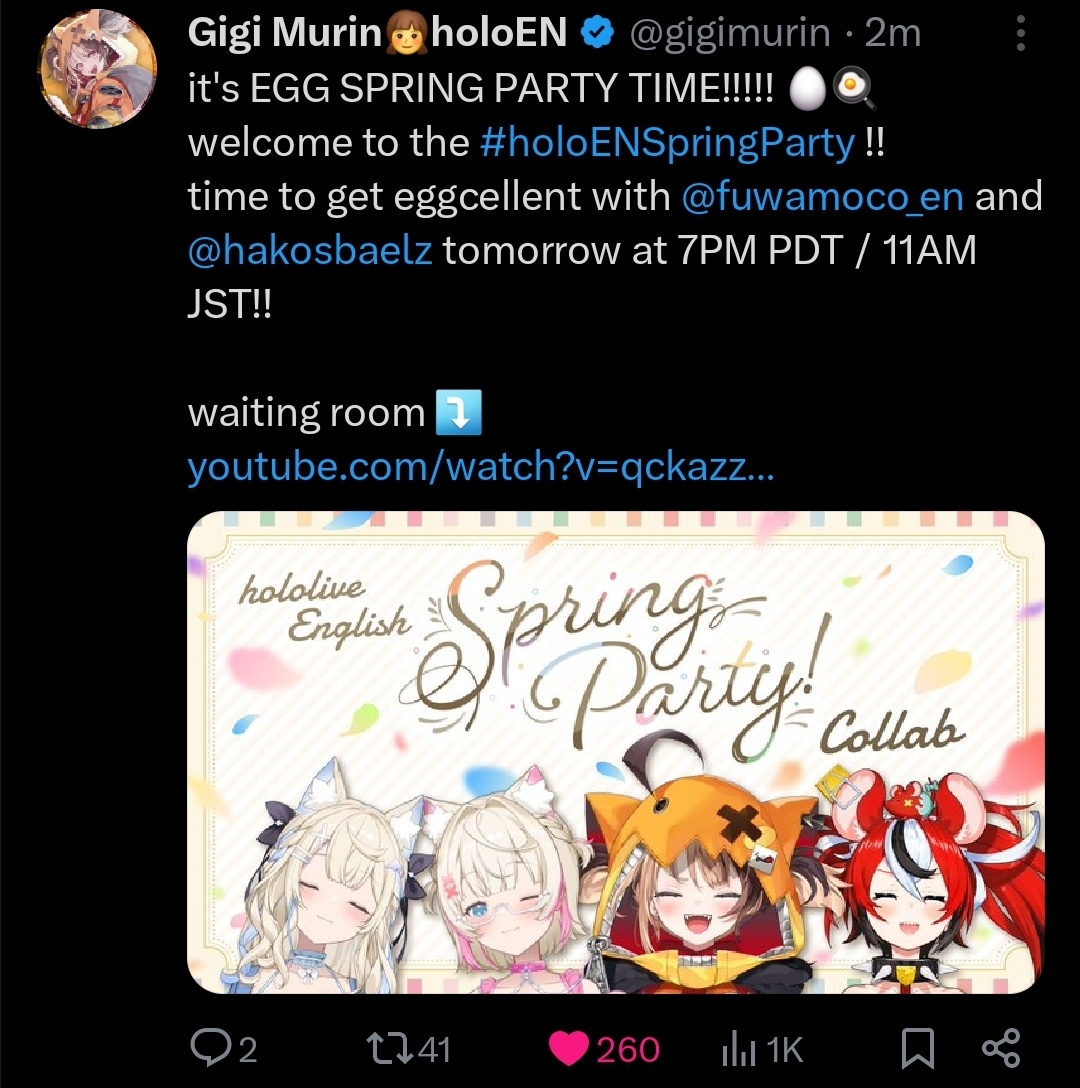Click the tweet text body to expand
This screenshot has width=1080, height=1088.
pyautogui.click(x=615, y=196)
